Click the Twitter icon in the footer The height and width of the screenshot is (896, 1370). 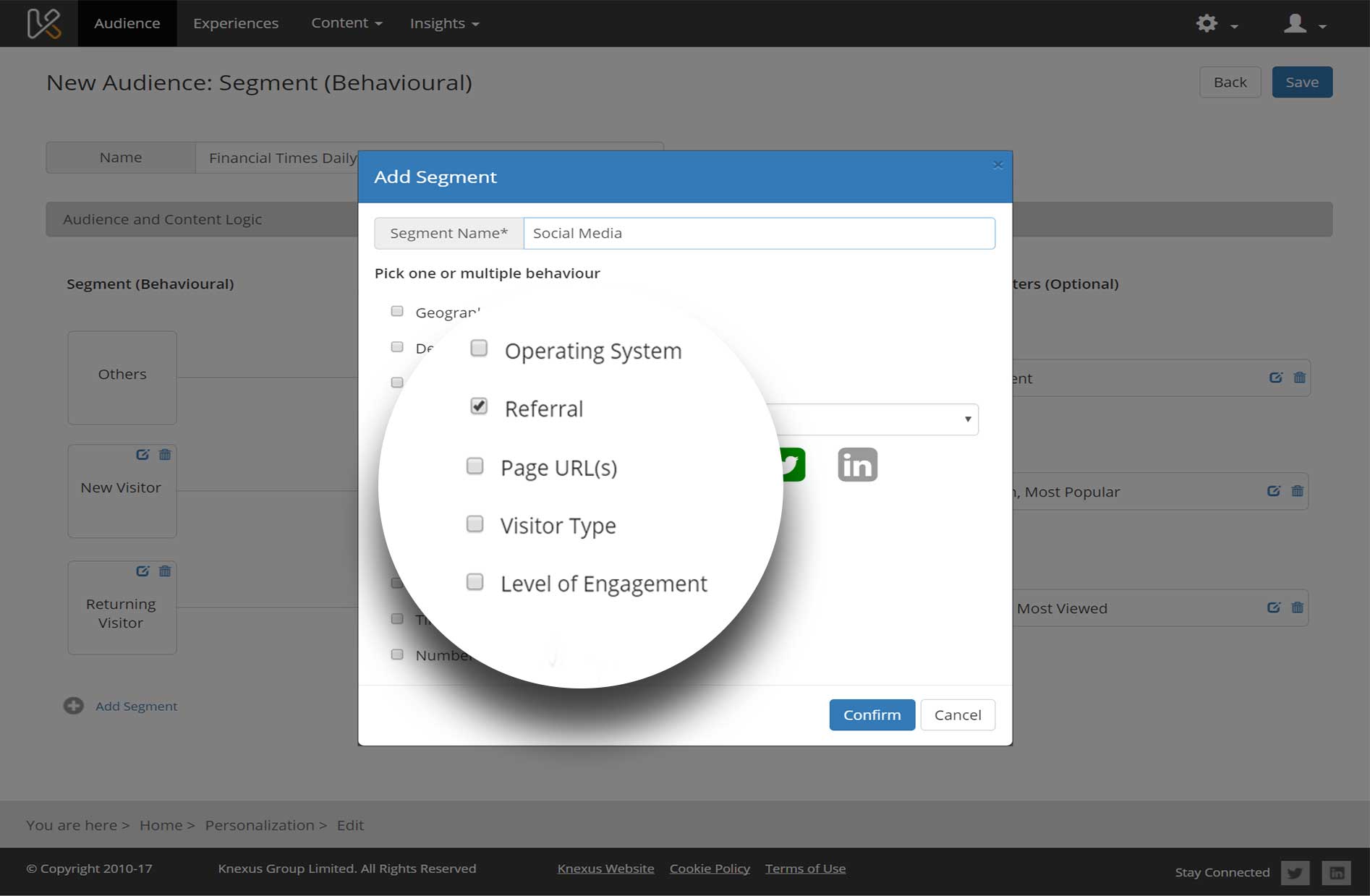1294,873
